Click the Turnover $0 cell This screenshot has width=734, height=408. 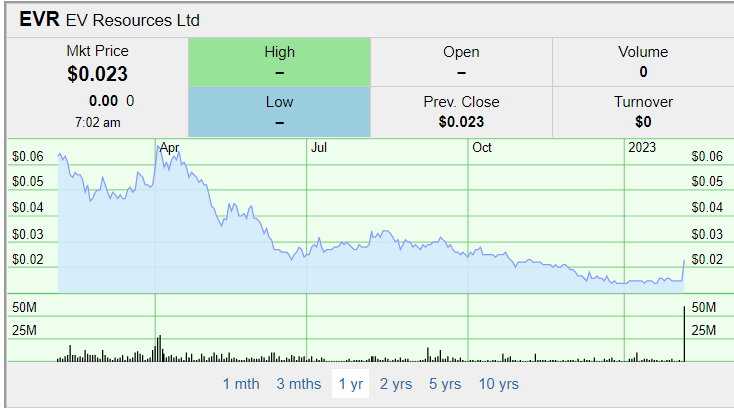tap(642, 111)
